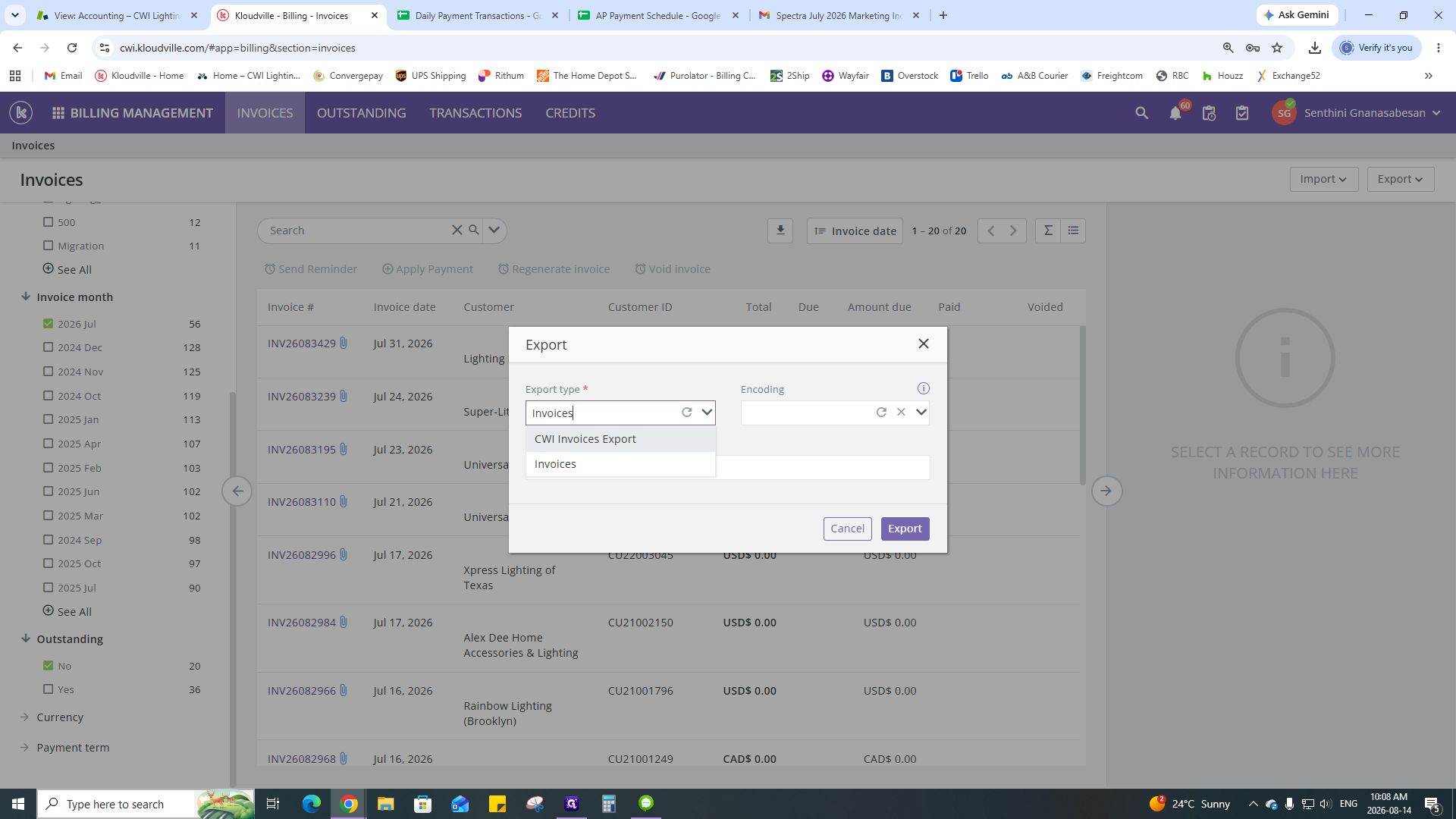Viewport: 1456px width, 819px height.
Task: Go to next page of results
Action: [x=1013, y=231]
